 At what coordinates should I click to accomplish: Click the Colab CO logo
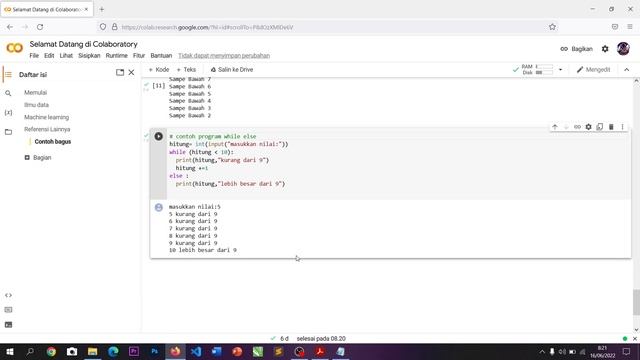[15, 49]
